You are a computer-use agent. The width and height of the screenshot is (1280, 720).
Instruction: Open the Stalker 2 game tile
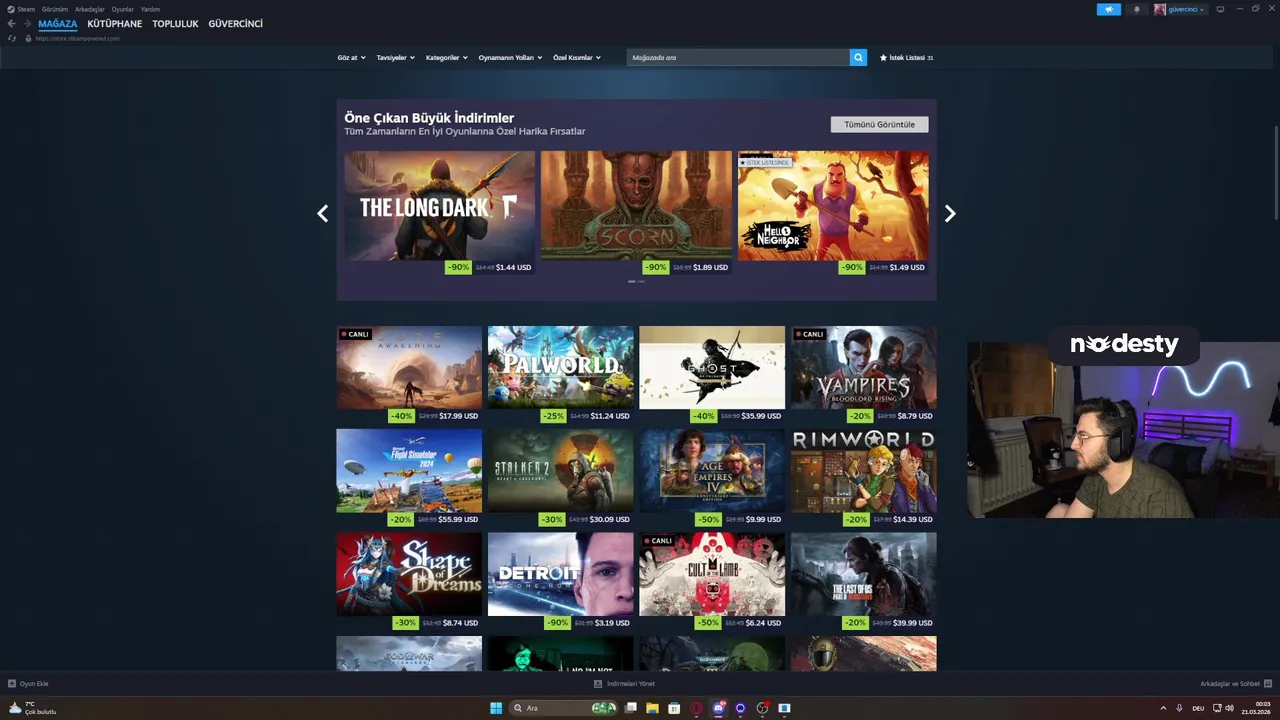tap(560, 478)
